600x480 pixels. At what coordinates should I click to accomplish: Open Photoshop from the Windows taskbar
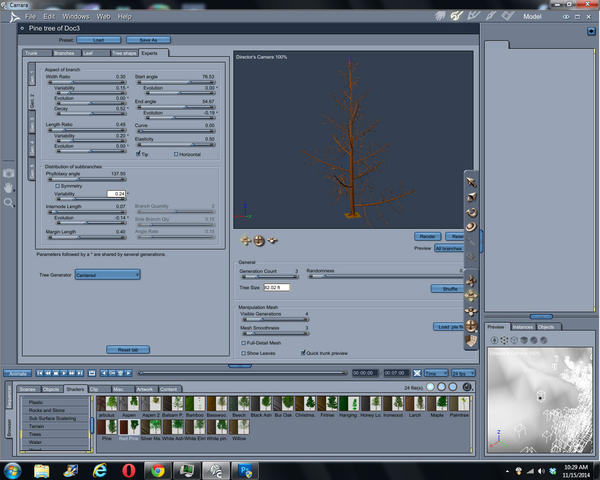247,469
